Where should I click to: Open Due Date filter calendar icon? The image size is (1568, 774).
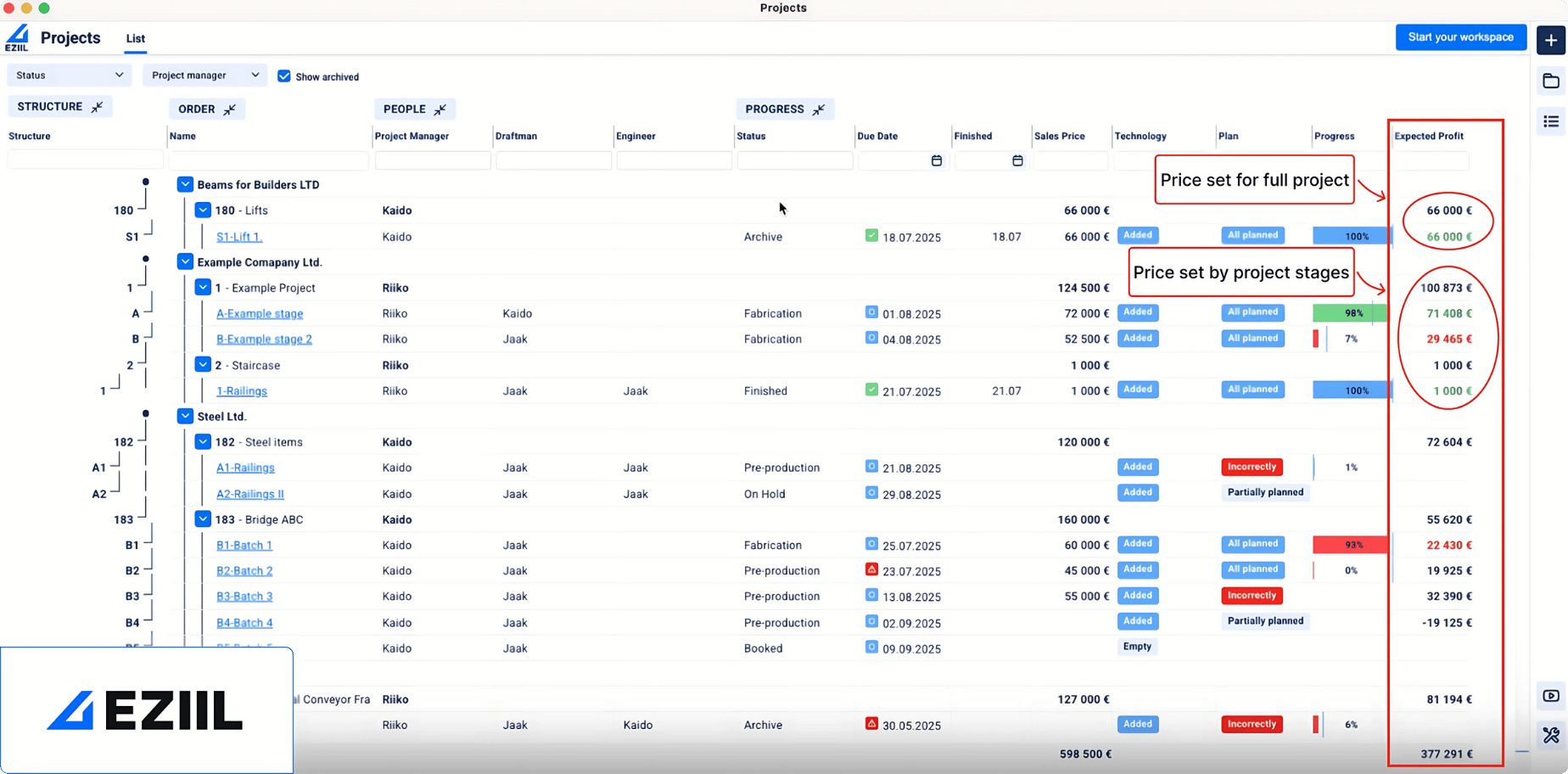936,160
